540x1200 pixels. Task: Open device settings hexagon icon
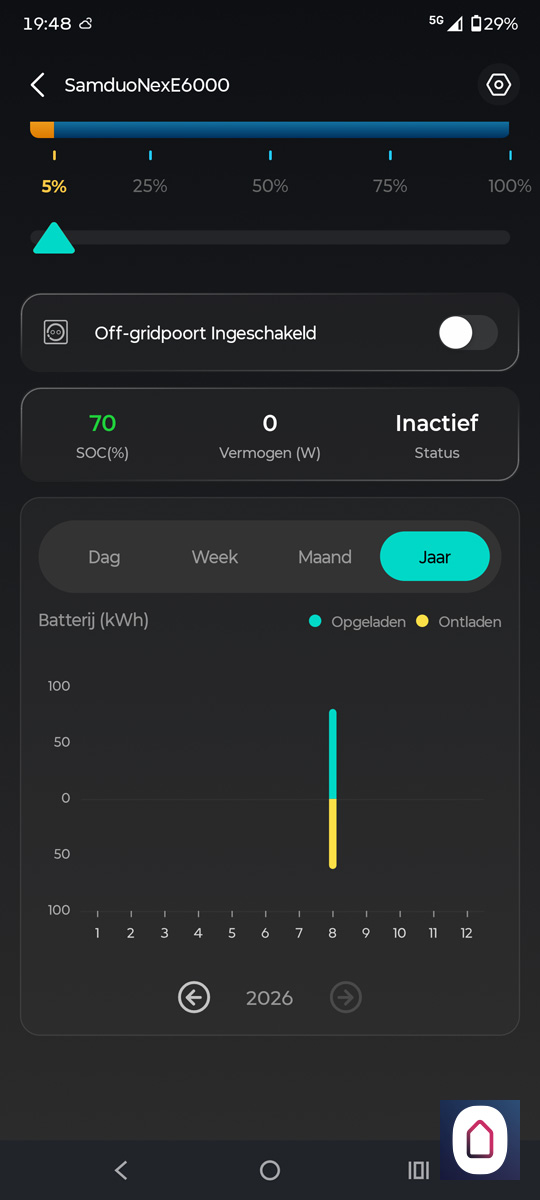point(498,85)
